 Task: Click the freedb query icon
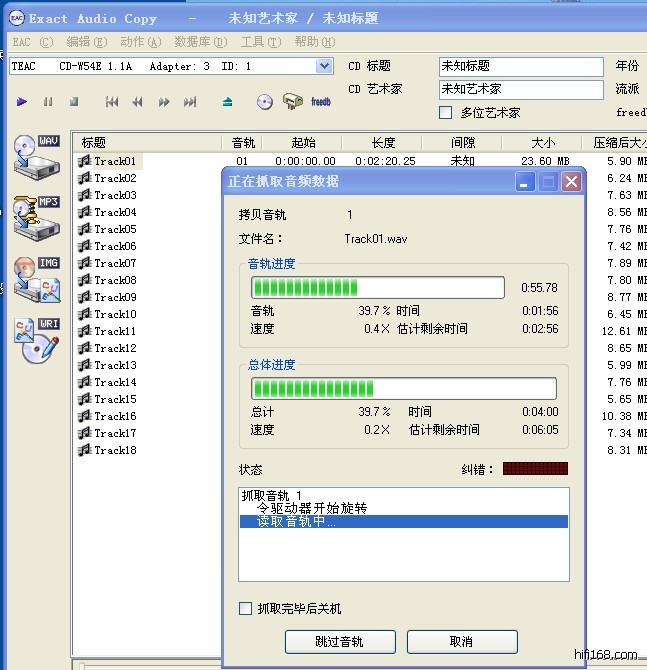pyautogui.click(x=321, y=102)
